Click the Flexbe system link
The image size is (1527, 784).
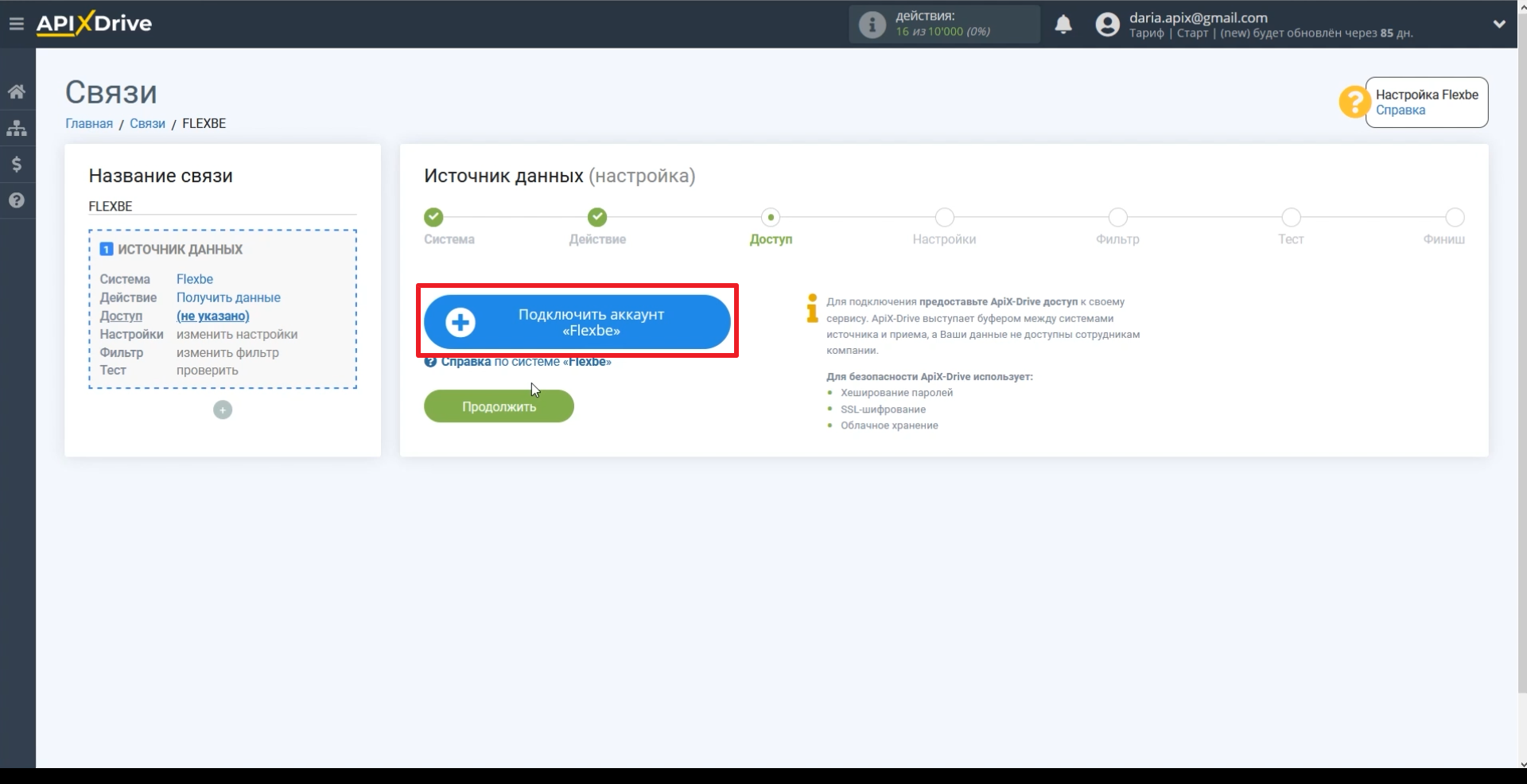point(195,279)
